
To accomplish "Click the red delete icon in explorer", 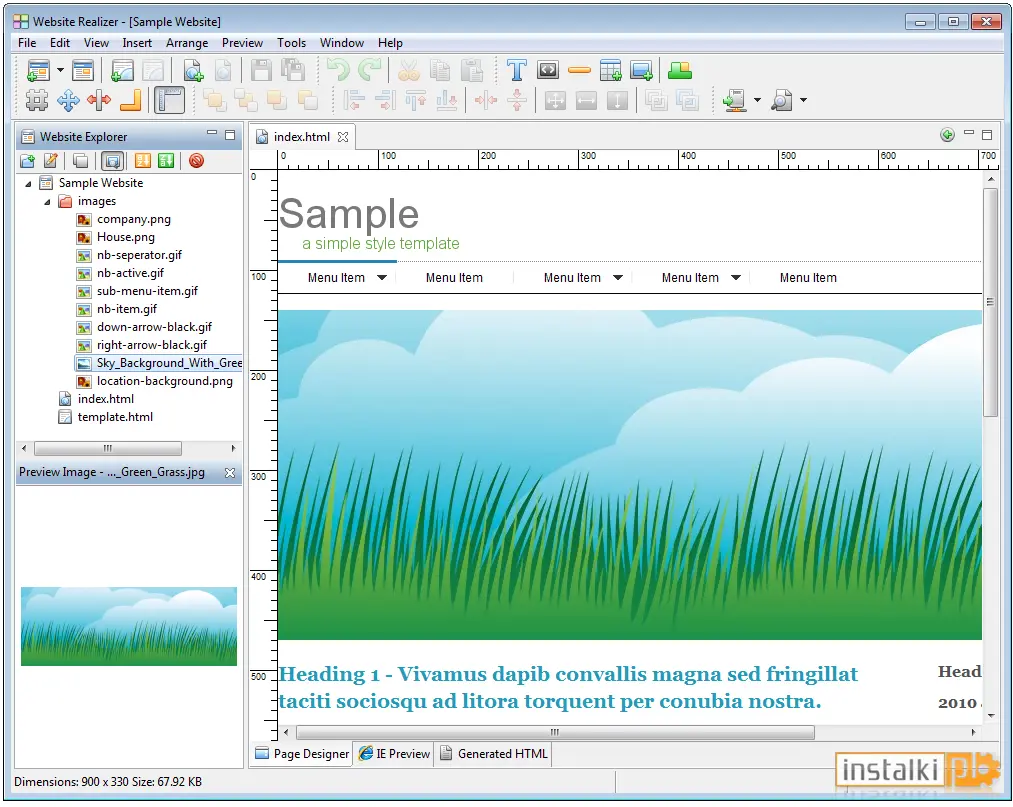I will click(196, 161).
